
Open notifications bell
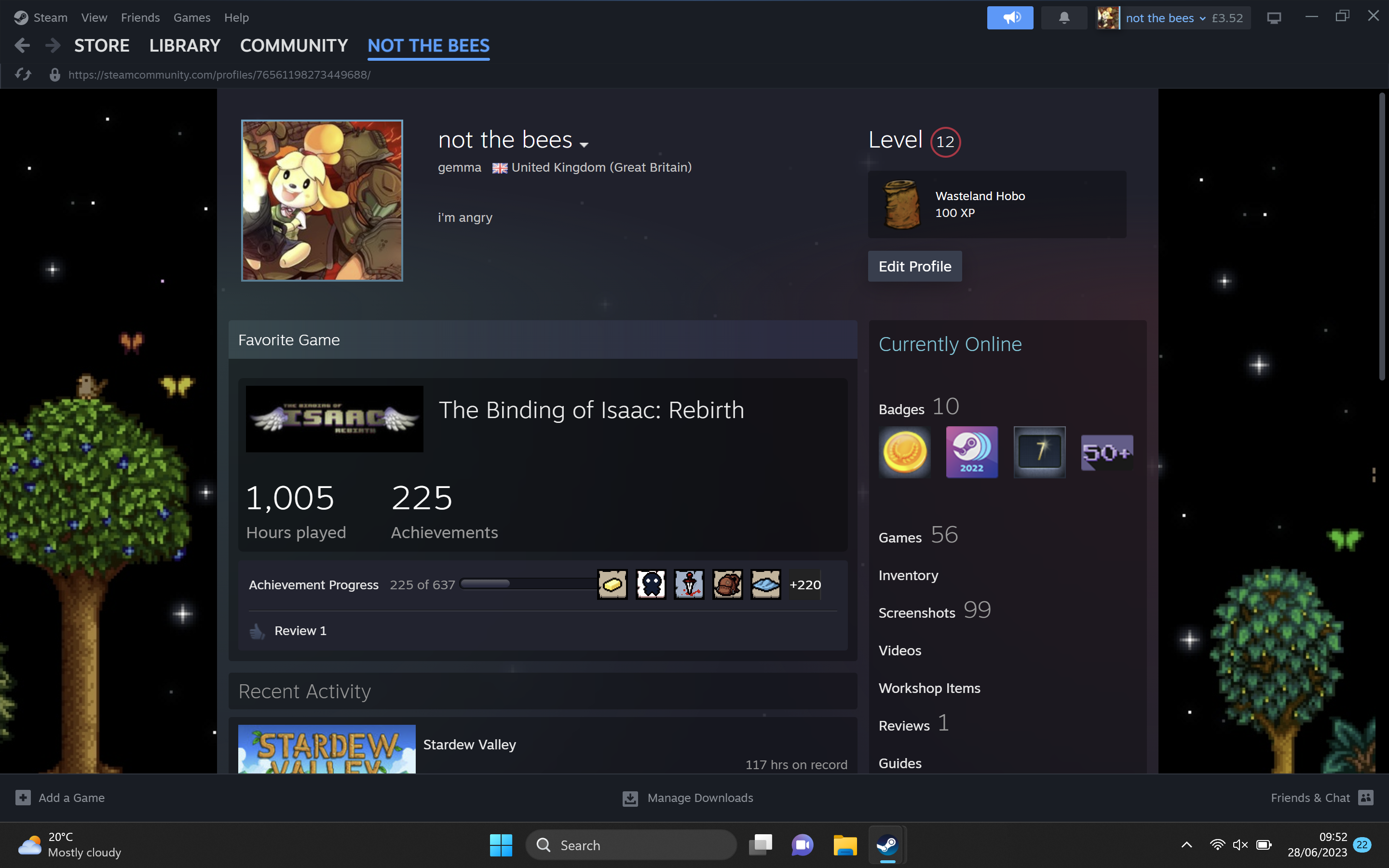click(1064, 18)
